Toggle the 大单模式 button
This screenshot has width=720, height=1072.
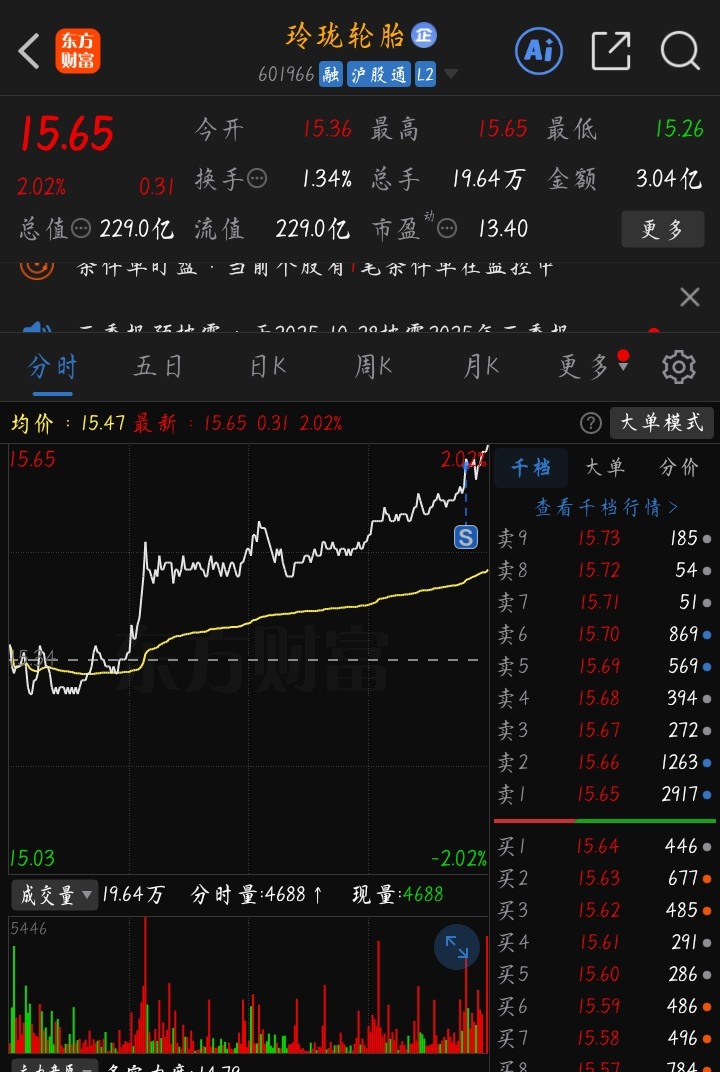662,423
